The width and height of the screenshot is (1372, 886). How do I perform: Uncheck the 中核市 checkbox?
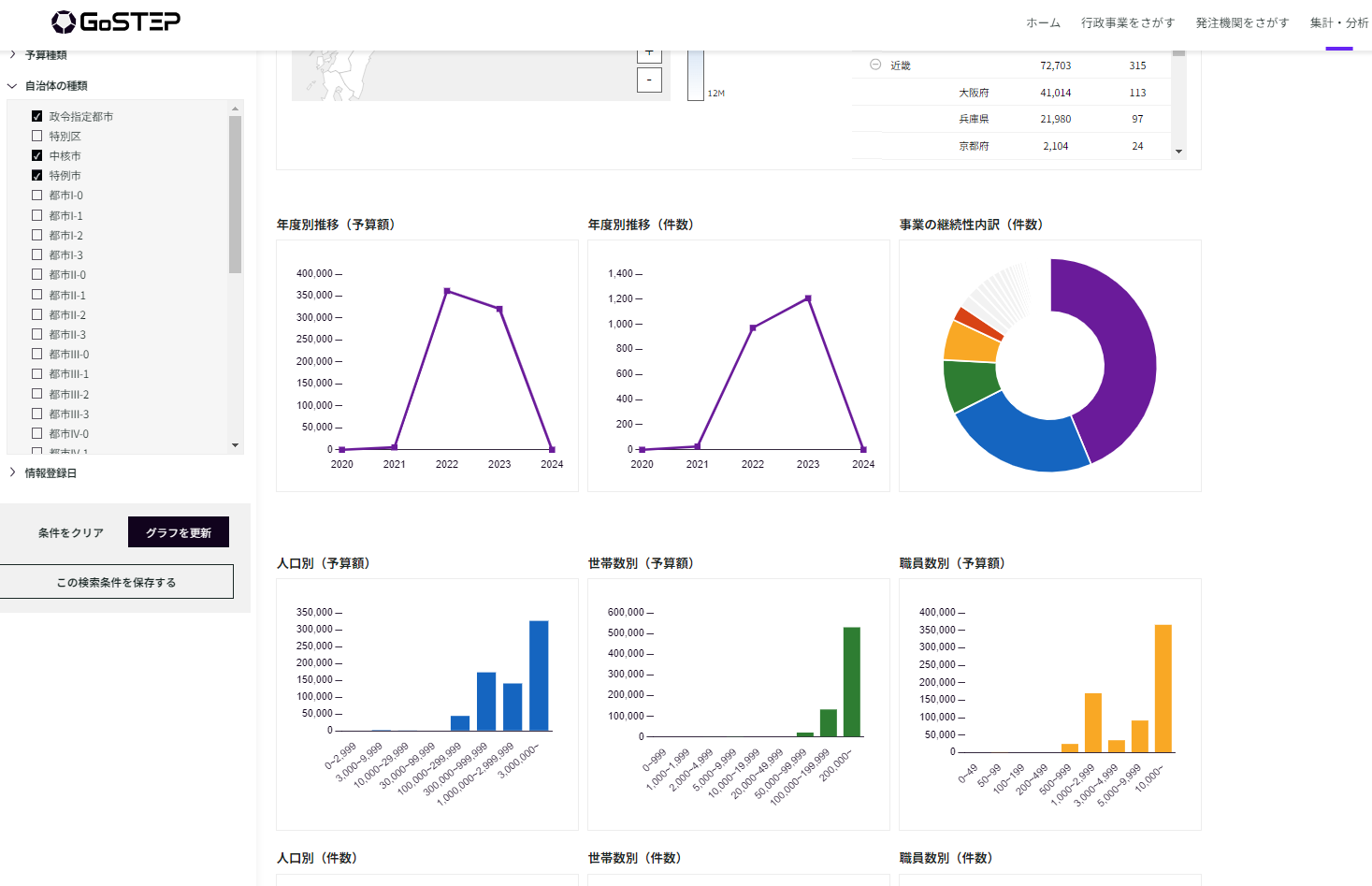point(37,155)
